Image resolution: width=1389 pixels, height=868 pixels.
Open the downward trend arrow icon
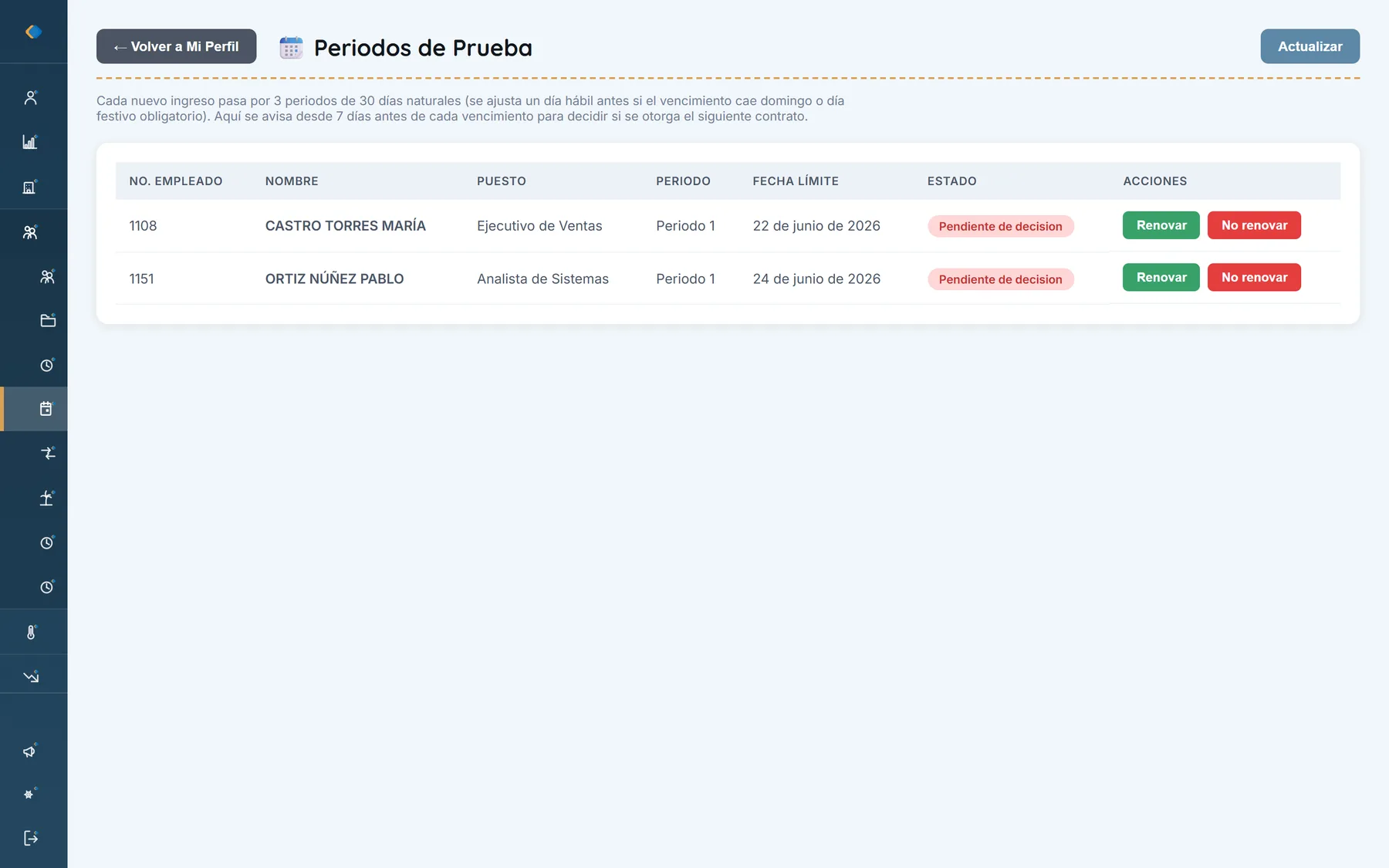tap(31, 677)
